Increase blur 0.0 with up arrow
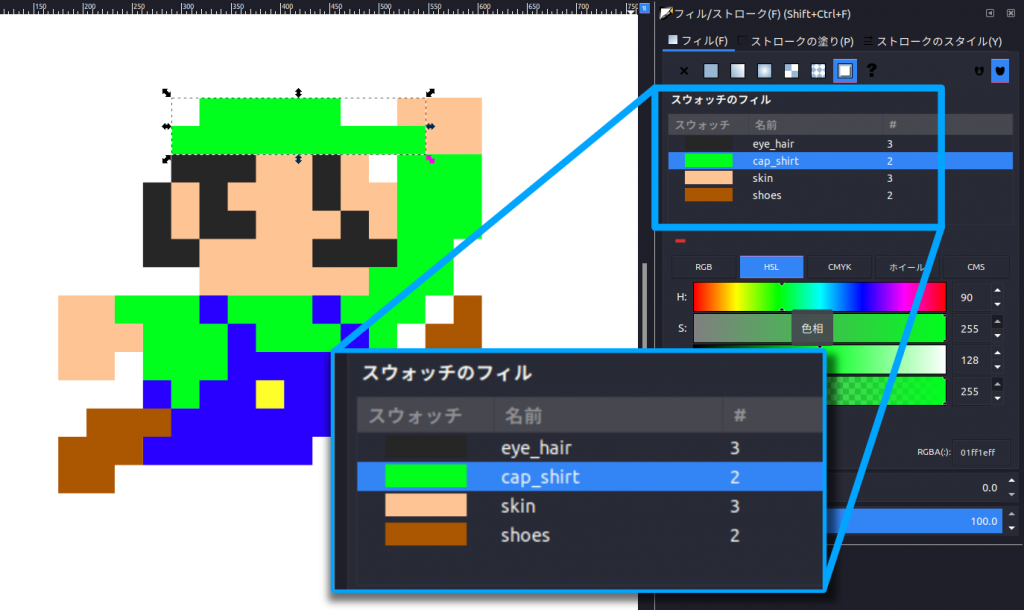Viewport: 1024px width, 610px height. [x=1012, y=481]
